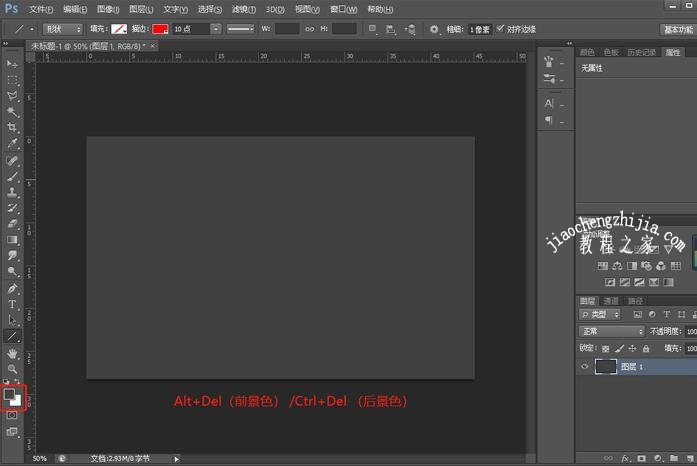The image size is (697, 466).
Task: Select the Crop tool
Action: click(x=13, y=128)
